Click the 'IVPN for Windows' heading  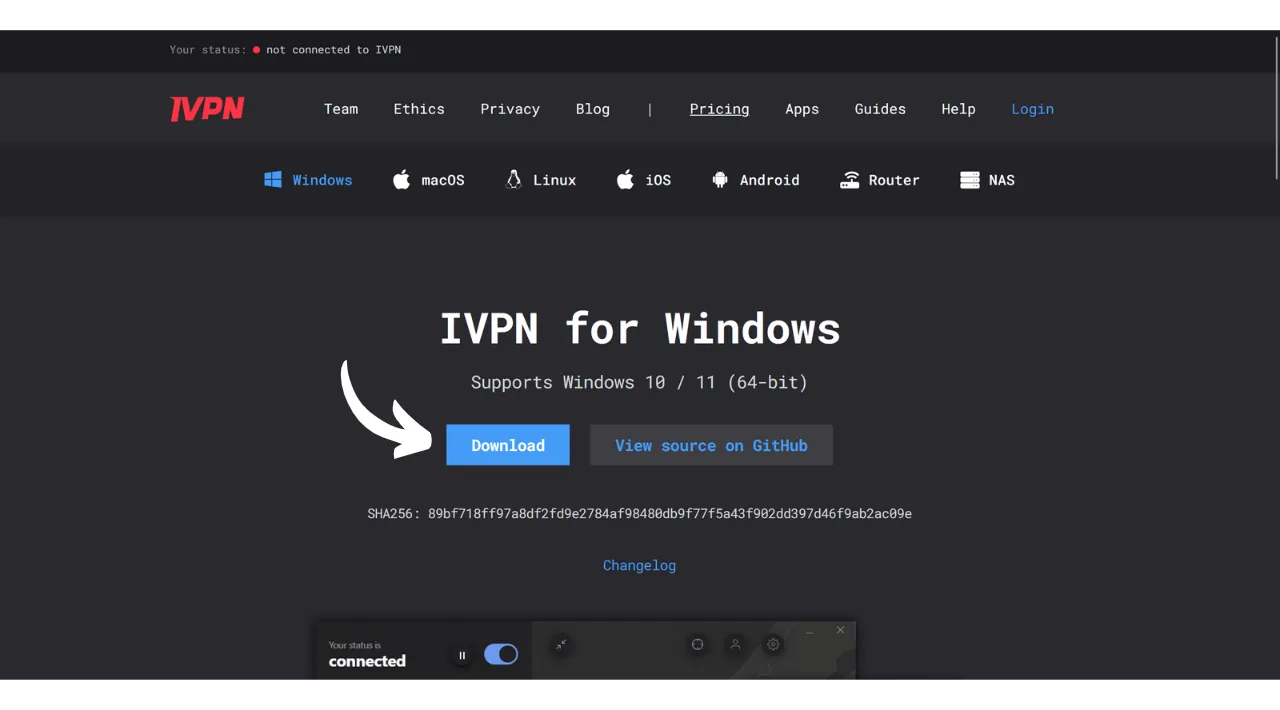640,328
